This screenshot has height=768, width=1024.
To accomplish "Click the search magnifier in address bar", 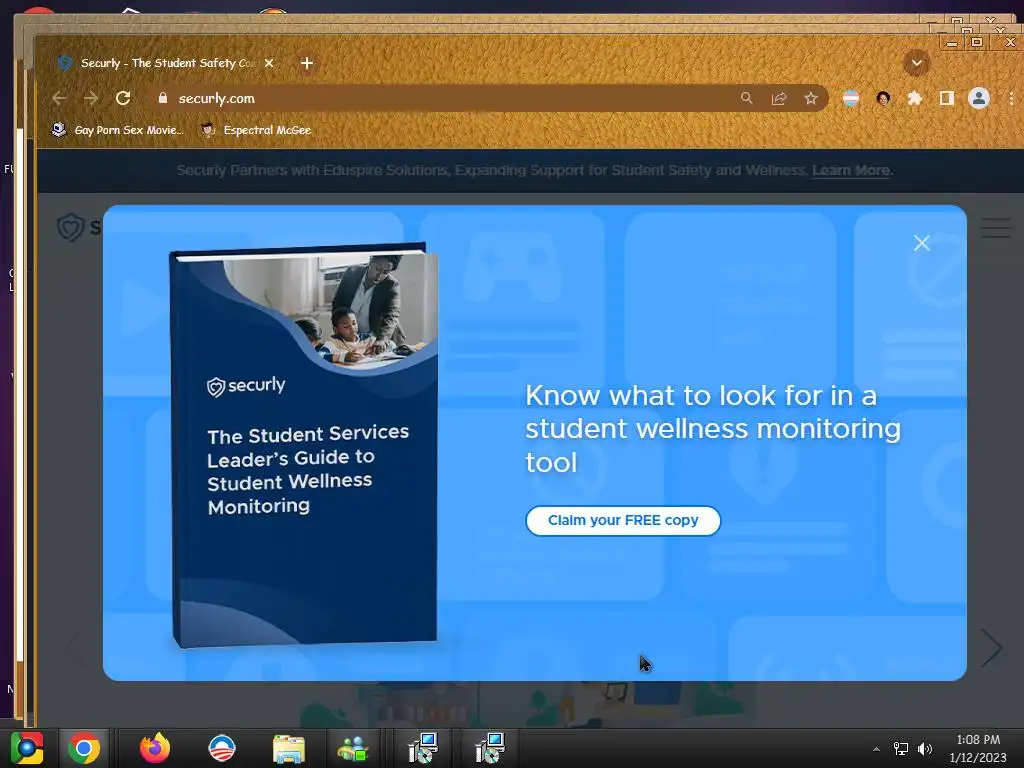I will pos(746,98).
